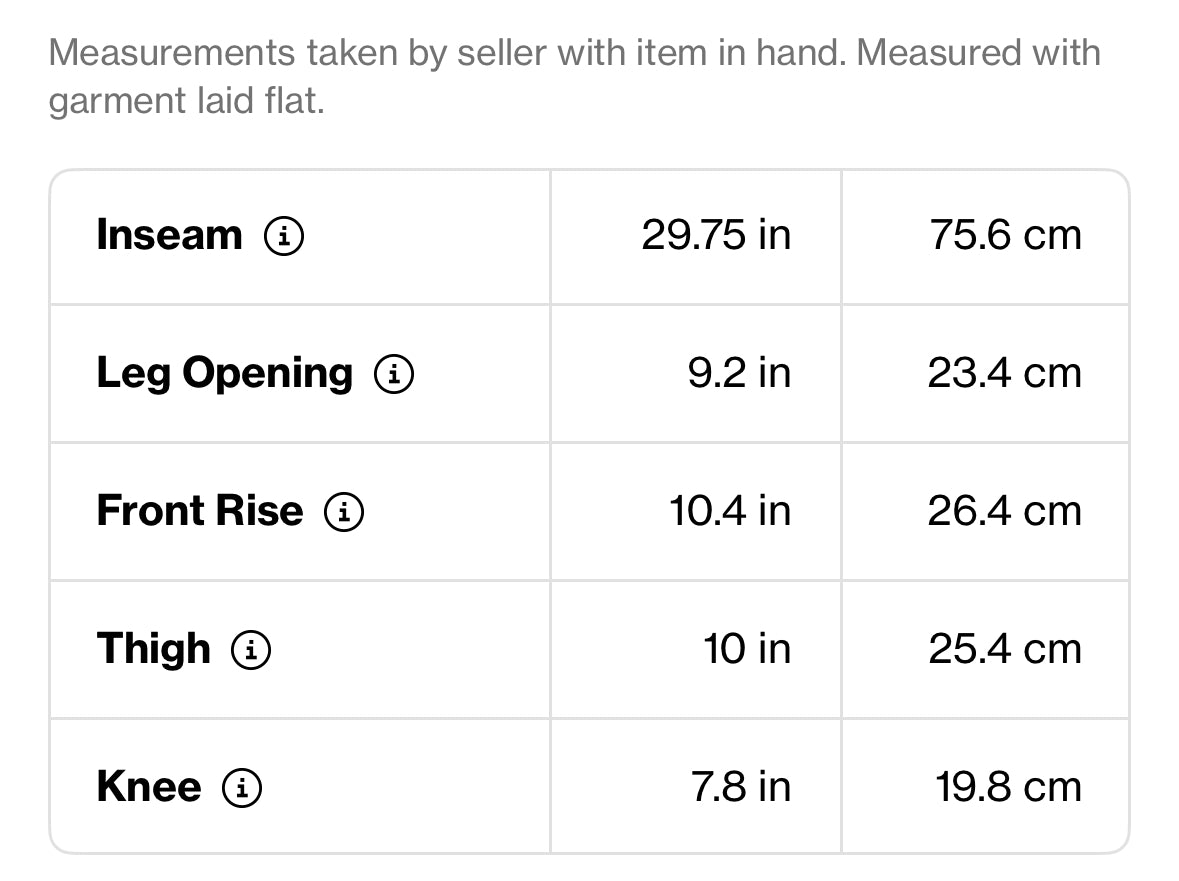This screenshot has width=1179, height=881.
Task: Click the 10.4 in front rise value
Action: 729,511
